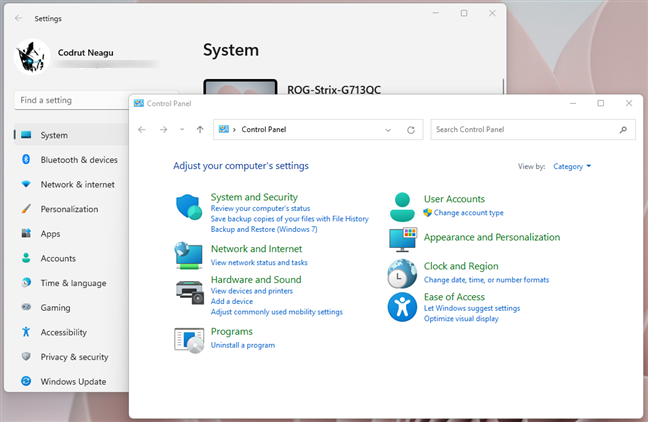This screenshot has height=422, width=648.
Task: Click Appearance and Personalization monitor icon
Action: click(403, 240)
